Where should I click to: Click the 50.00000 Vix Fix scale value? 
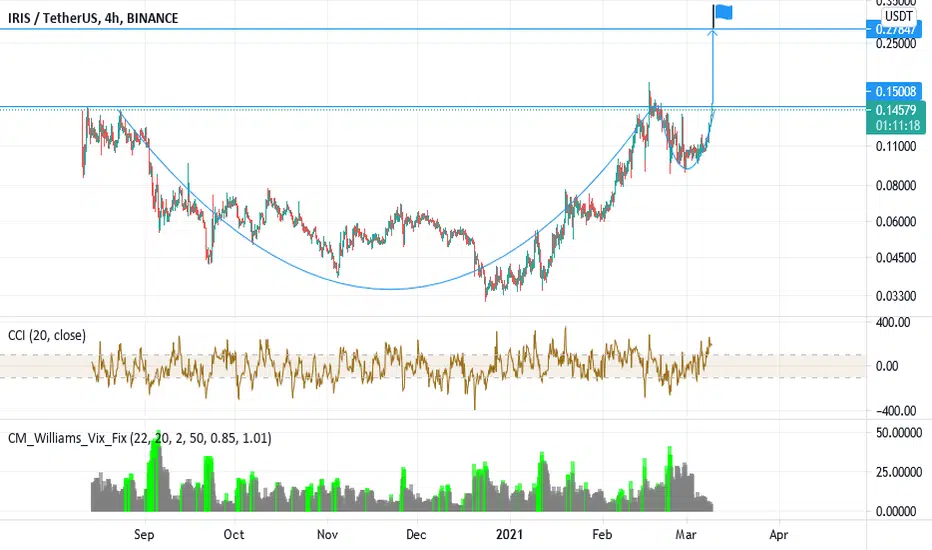[x=899, y=432]
